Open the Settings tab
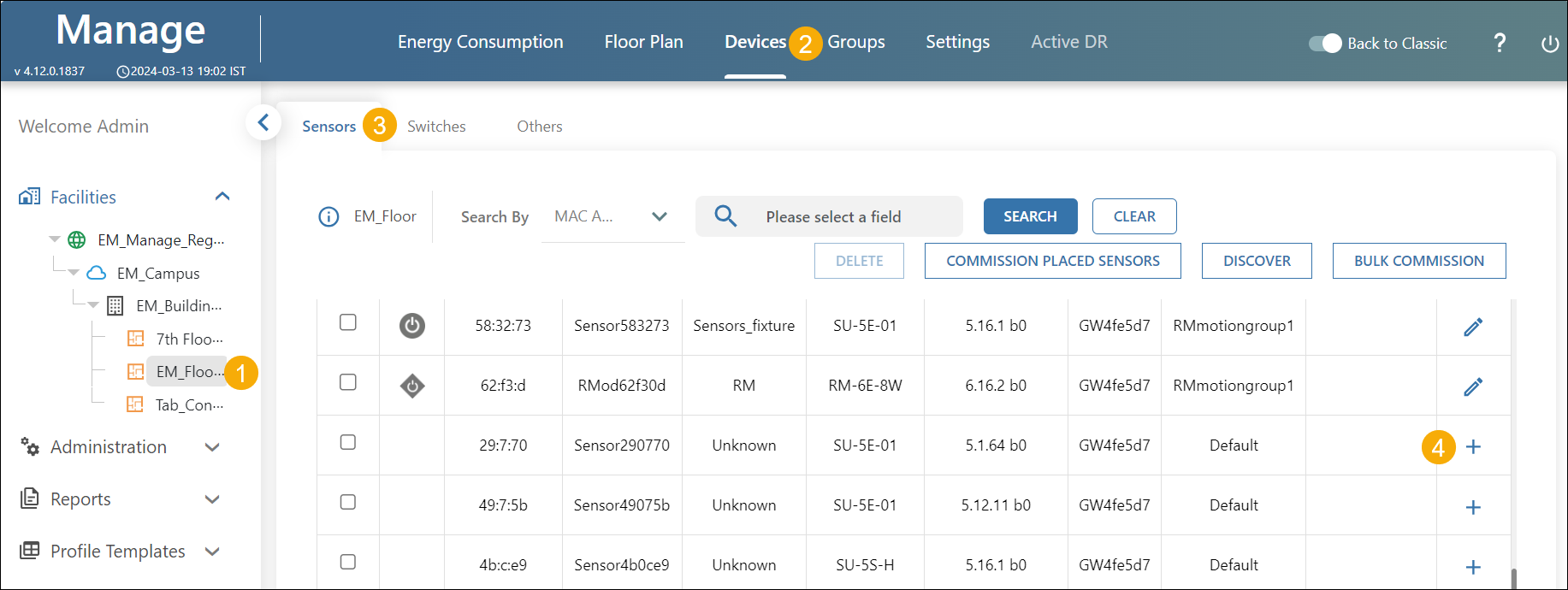The width and height of the screenshot is (1568, 590). 957,42
